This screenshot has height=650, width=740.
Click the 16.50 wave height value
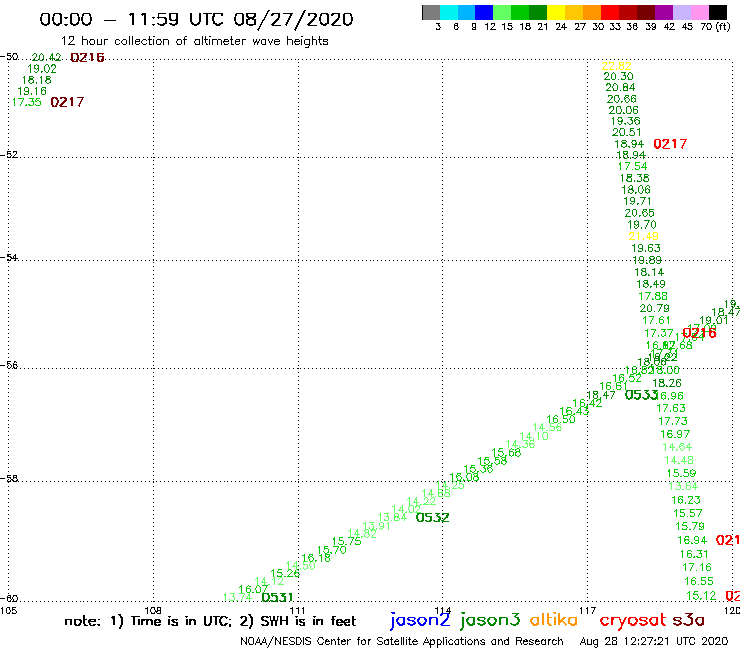561,419
